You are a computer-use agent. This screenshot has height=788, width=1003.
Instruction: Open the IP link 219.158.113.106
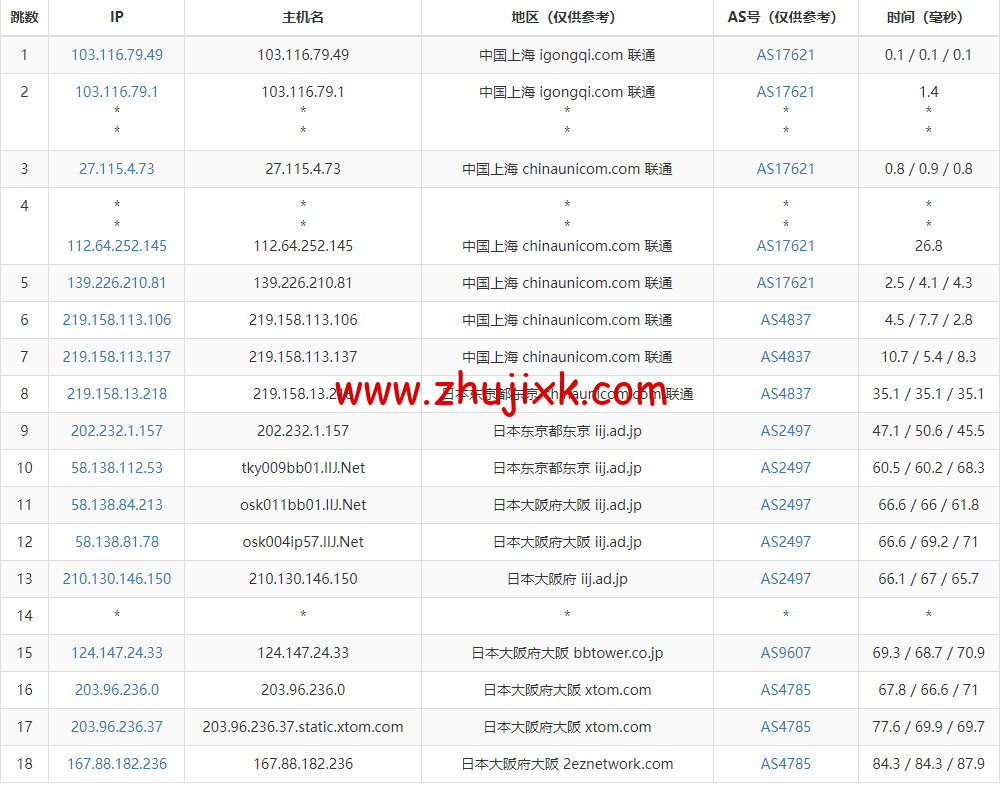116,320
